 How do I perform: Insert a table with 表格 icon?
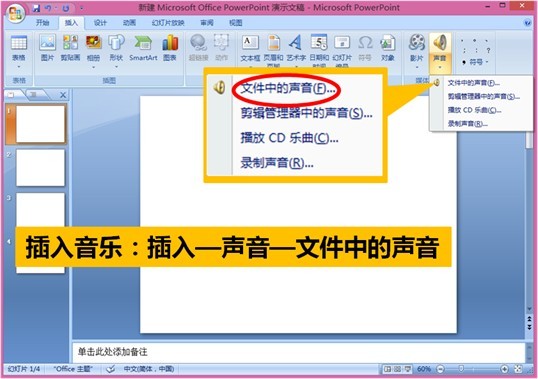19,50
